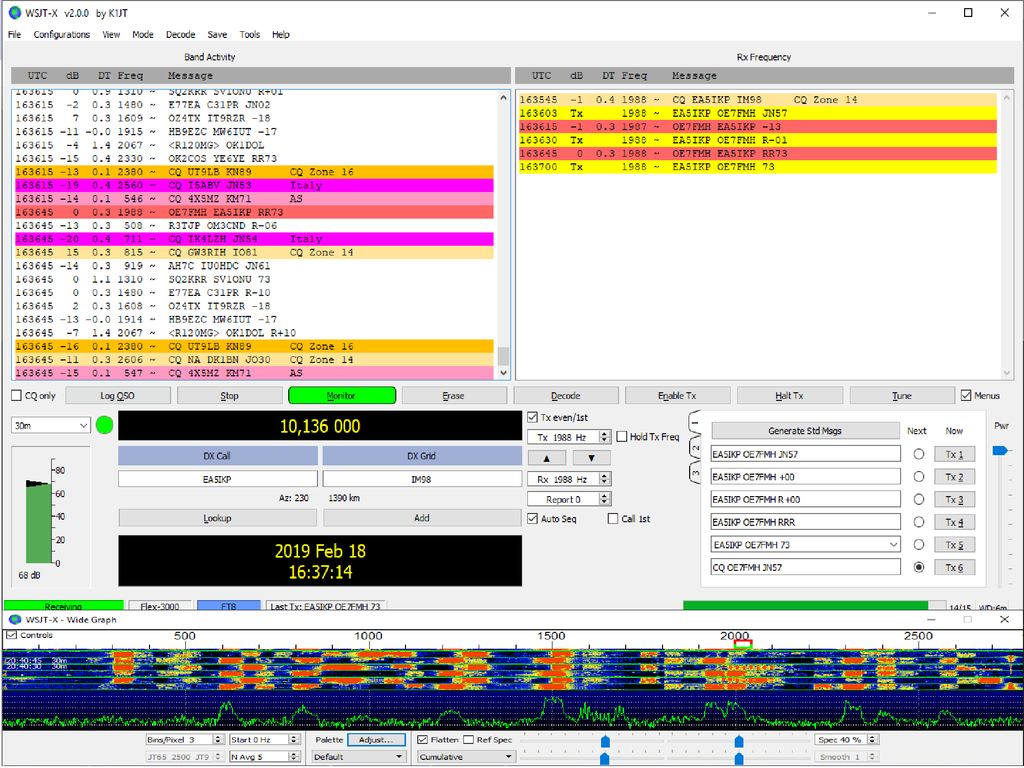
Task: Click Generate Std Msgs button
Action: [805, 431]
